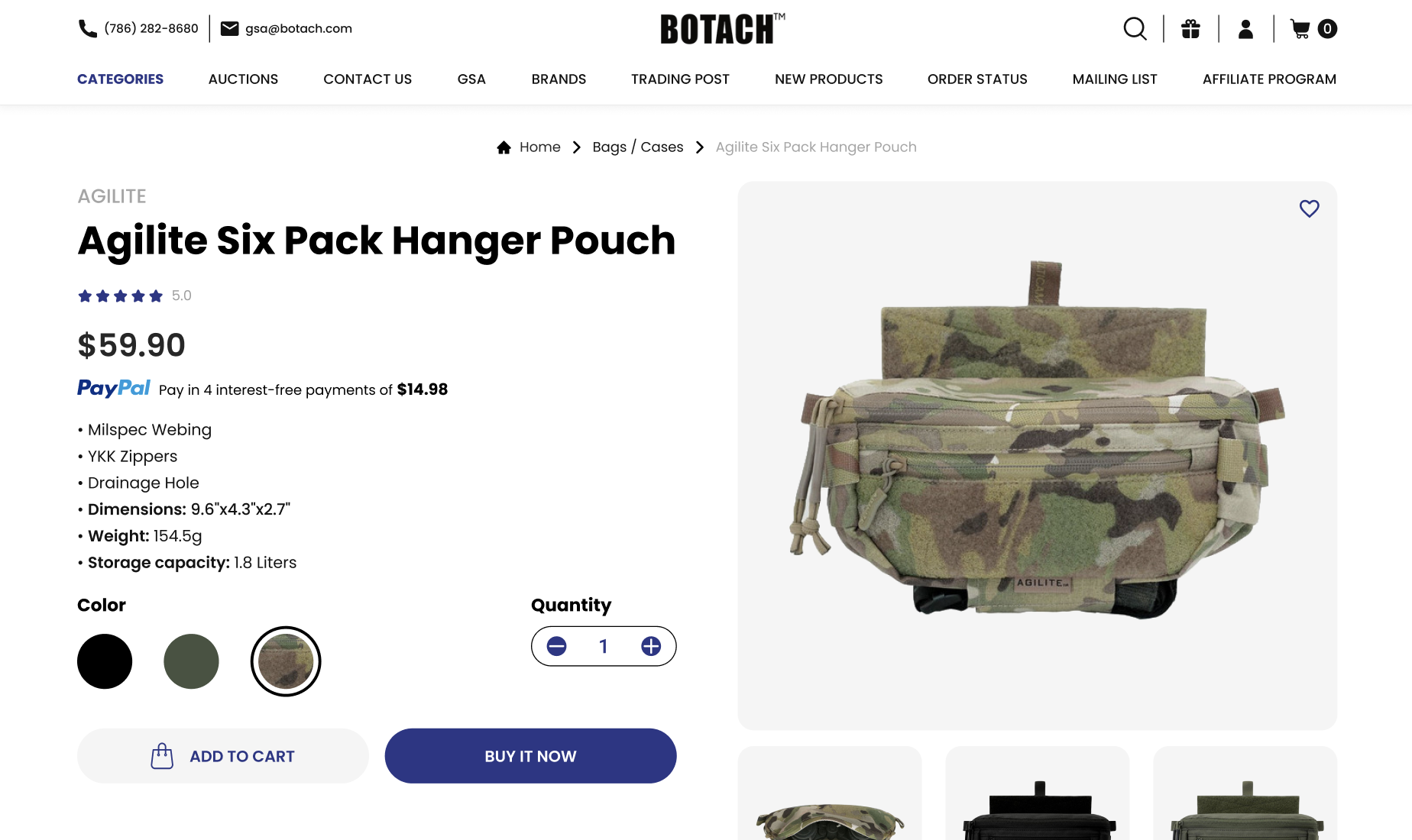
Task: Select the black pouch thumbnail image
Action: point(1038,794)
